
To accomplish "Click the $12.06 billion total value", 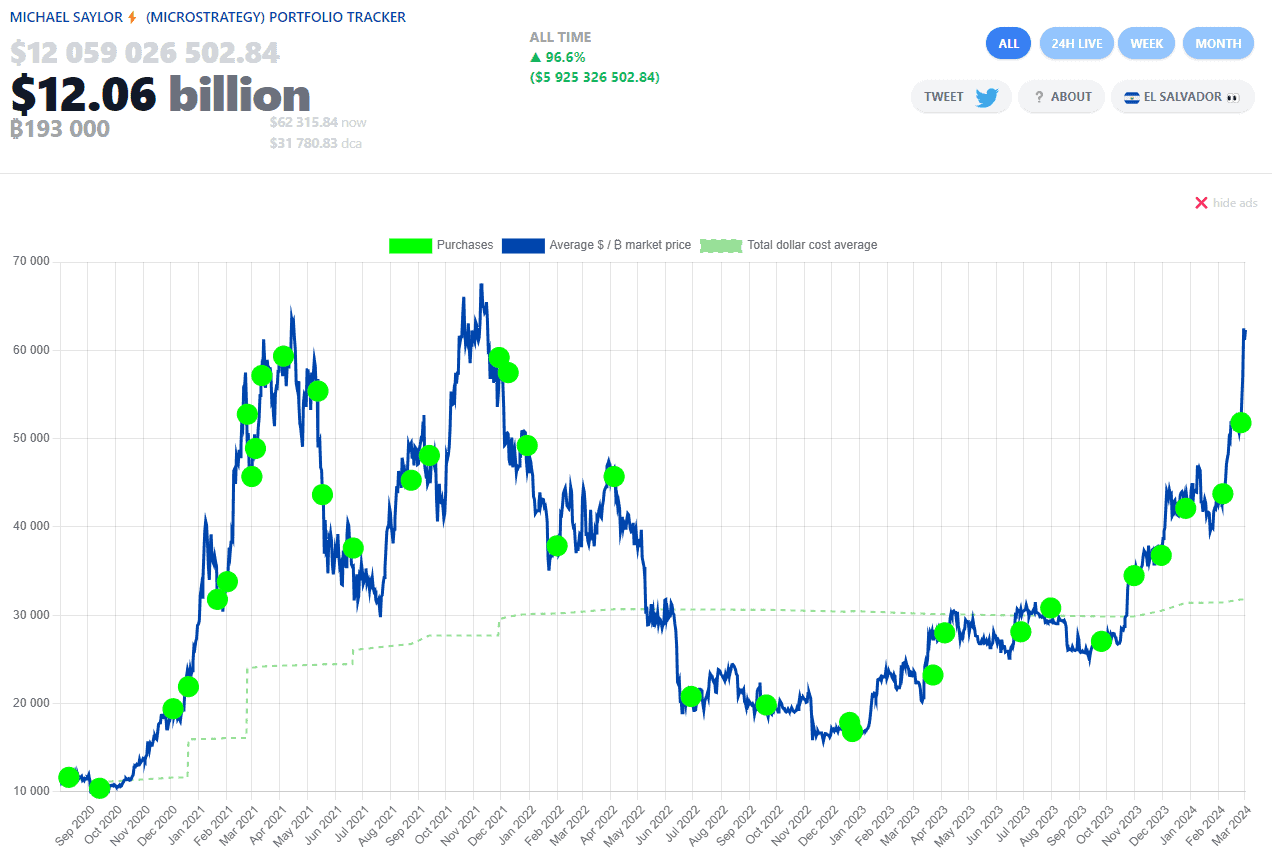I will click(x=161, y=95).
